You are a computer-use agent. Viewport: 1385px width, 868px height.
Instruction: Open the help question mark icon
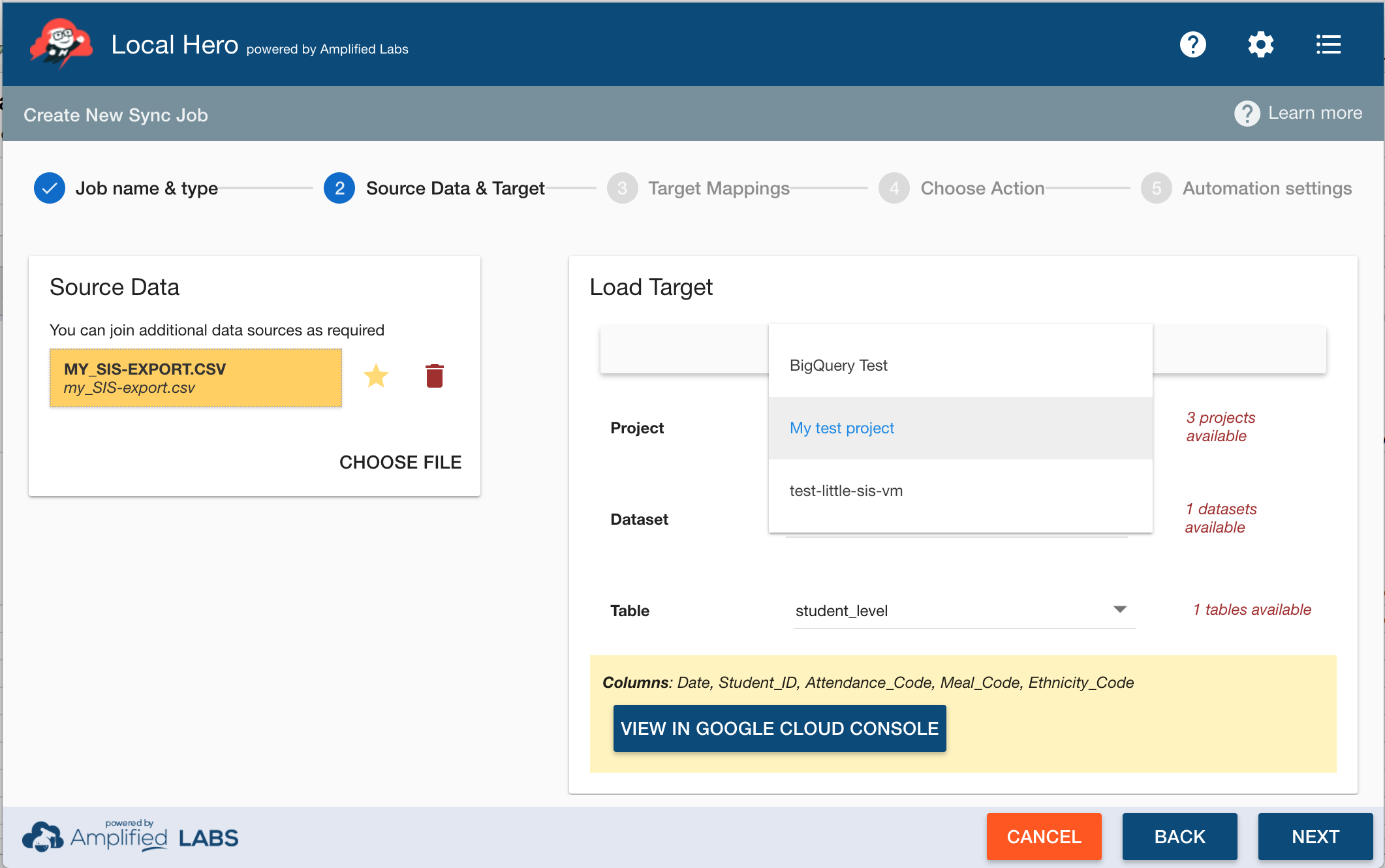tap(1192, 44)
